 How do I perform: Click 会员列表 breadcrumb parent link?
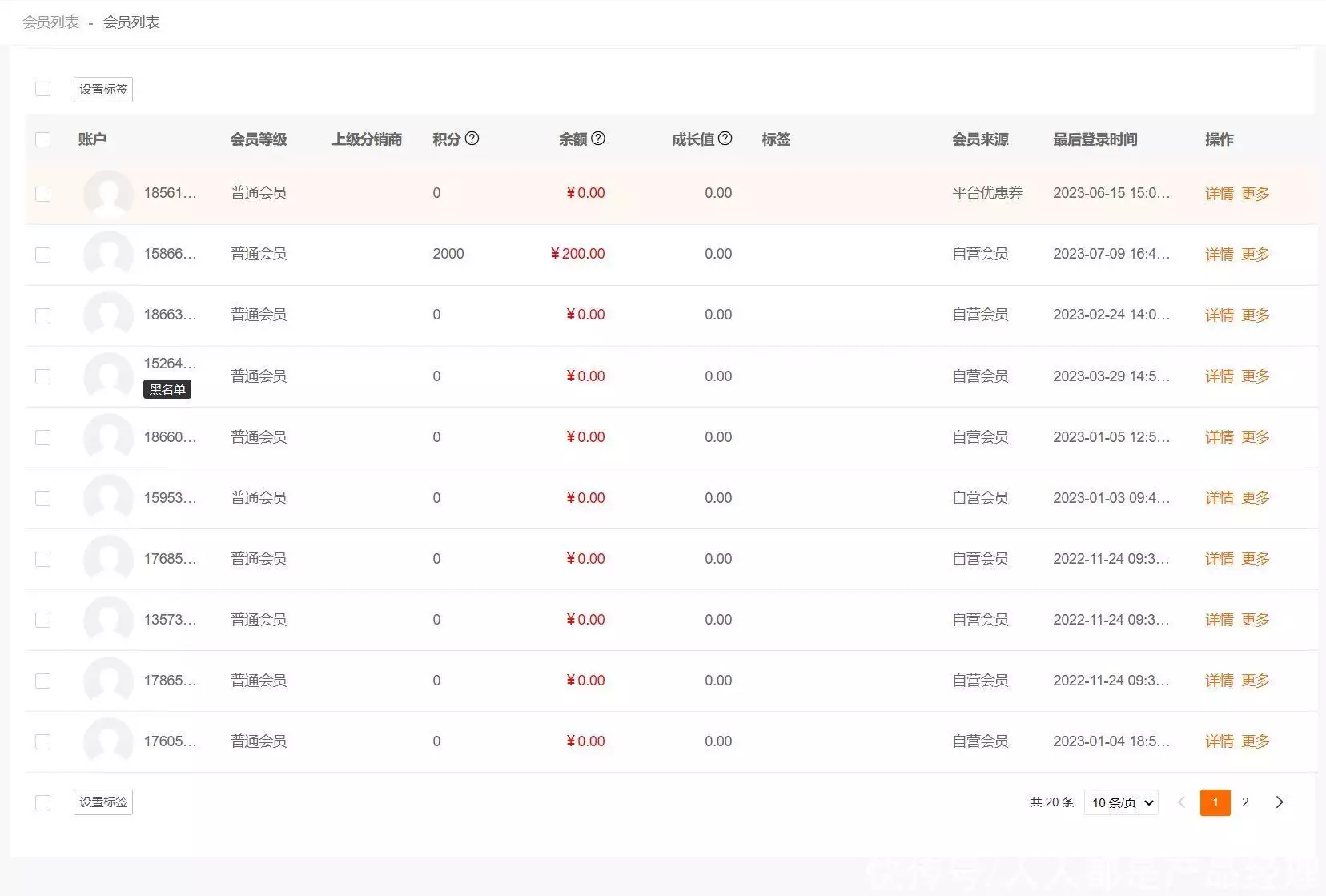[x=50, y=22]
